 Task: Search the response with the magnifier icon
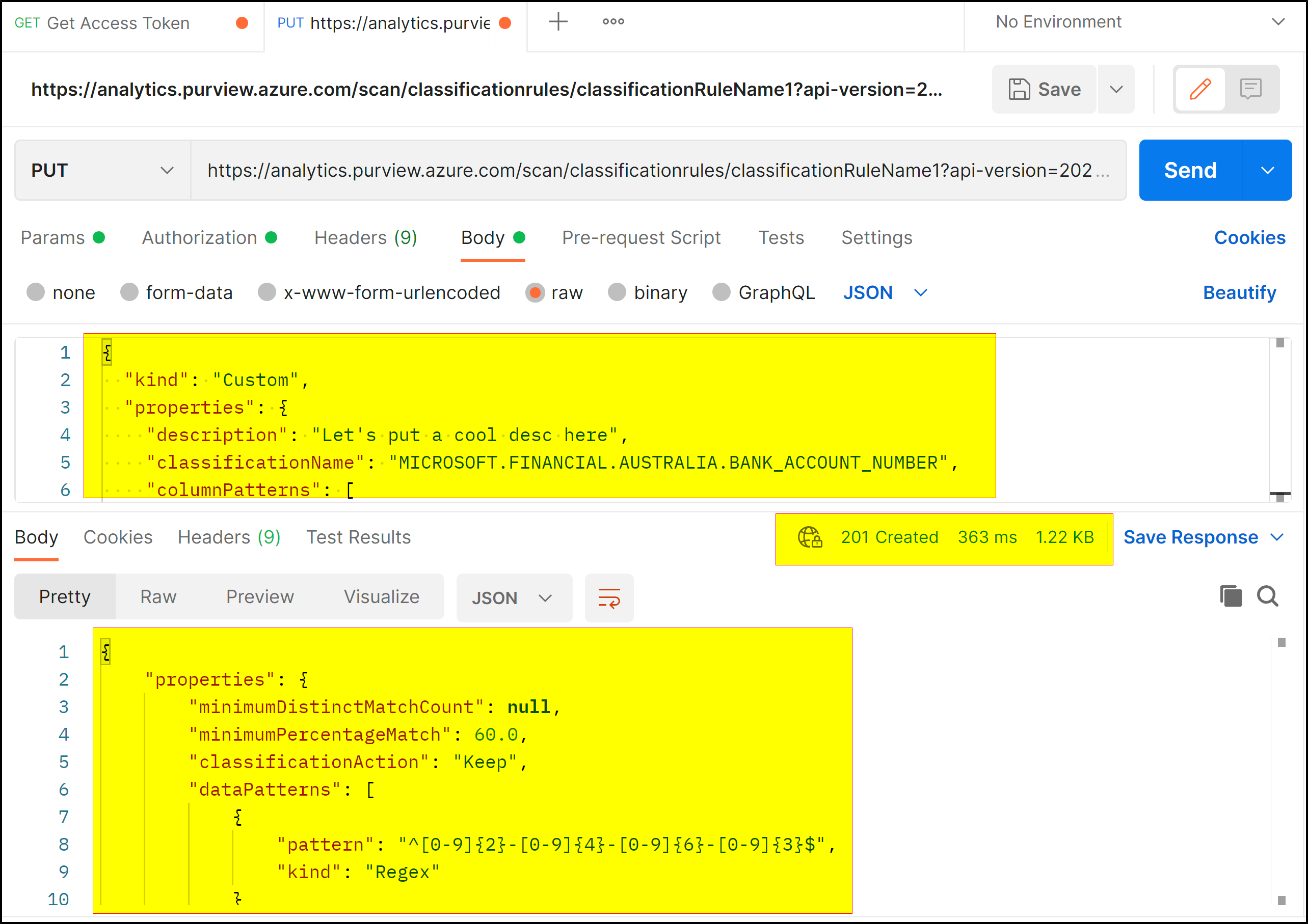(x=1268, y=596)
